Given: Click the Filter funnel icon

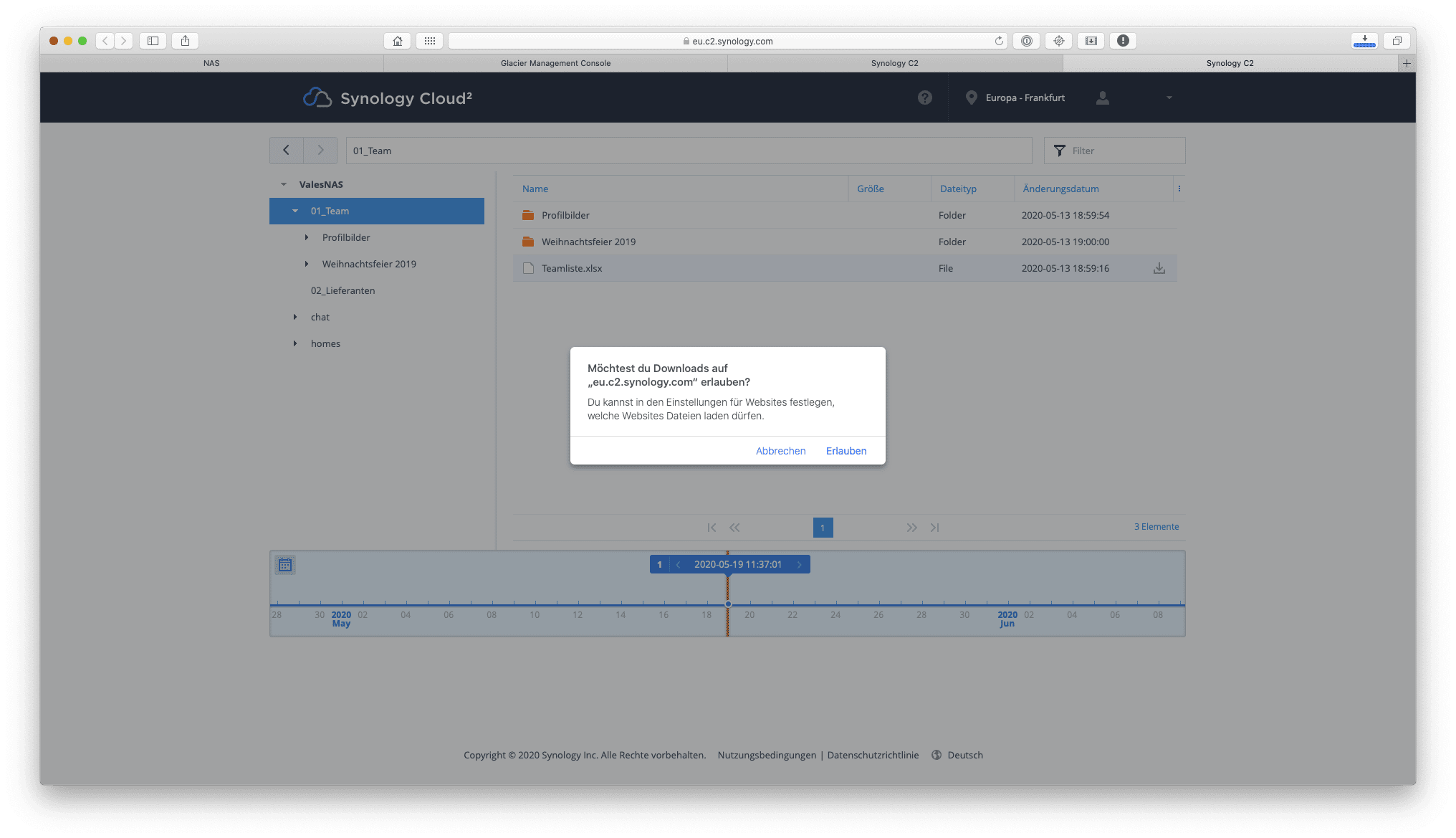Looking at the screenshot, I should [1060, 151].
